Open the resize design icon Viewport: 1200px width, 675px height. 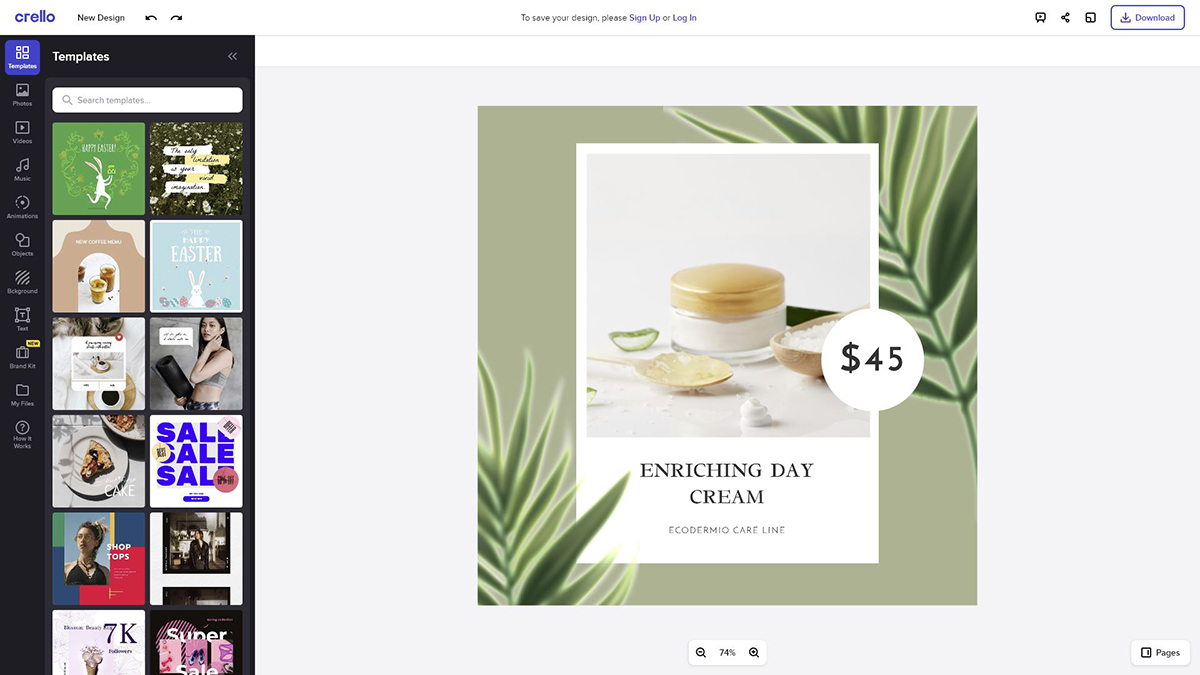pyautogui.click(x=1091, y=18)
